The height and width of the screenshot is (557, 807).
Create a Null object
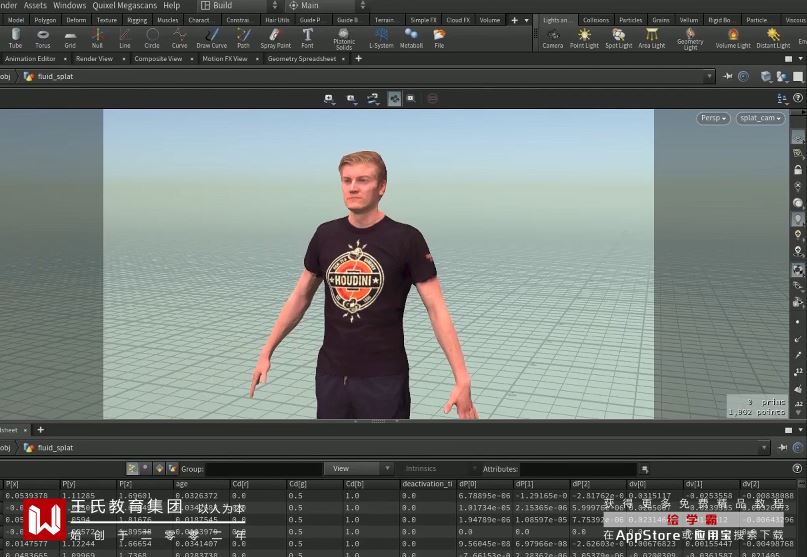tap(97, 39)
